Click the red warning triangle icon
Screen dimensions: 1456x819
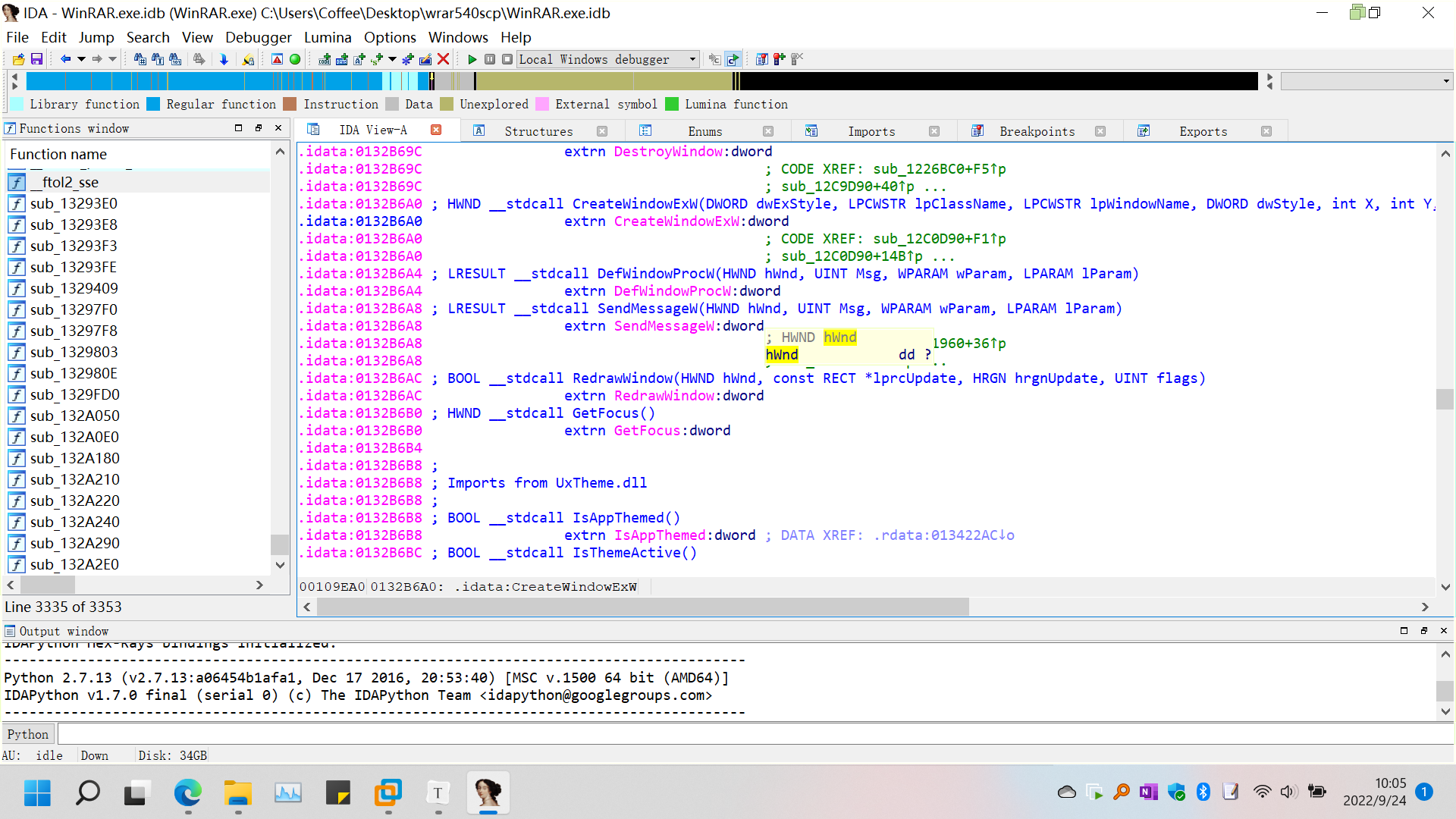pyautogui.click(x=277, y=59)
